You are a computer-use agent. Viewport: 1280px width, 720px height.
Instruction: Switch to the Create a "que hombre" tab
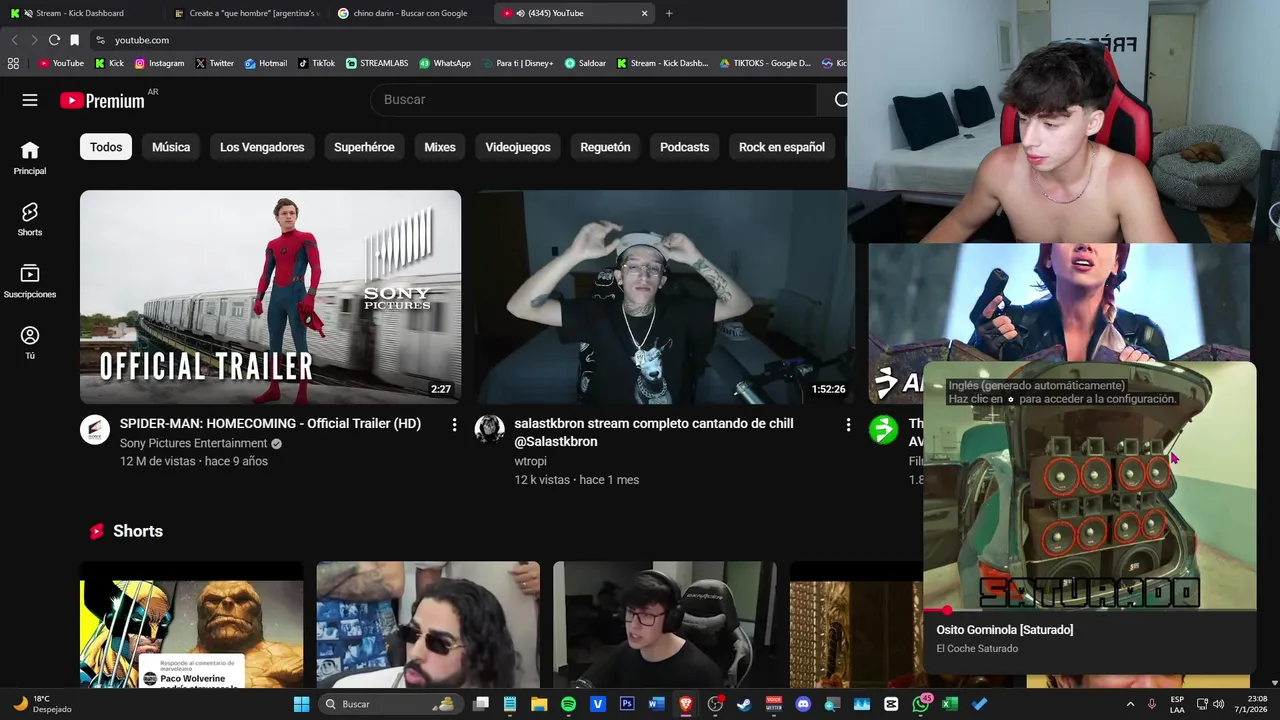tap(246, 13)
